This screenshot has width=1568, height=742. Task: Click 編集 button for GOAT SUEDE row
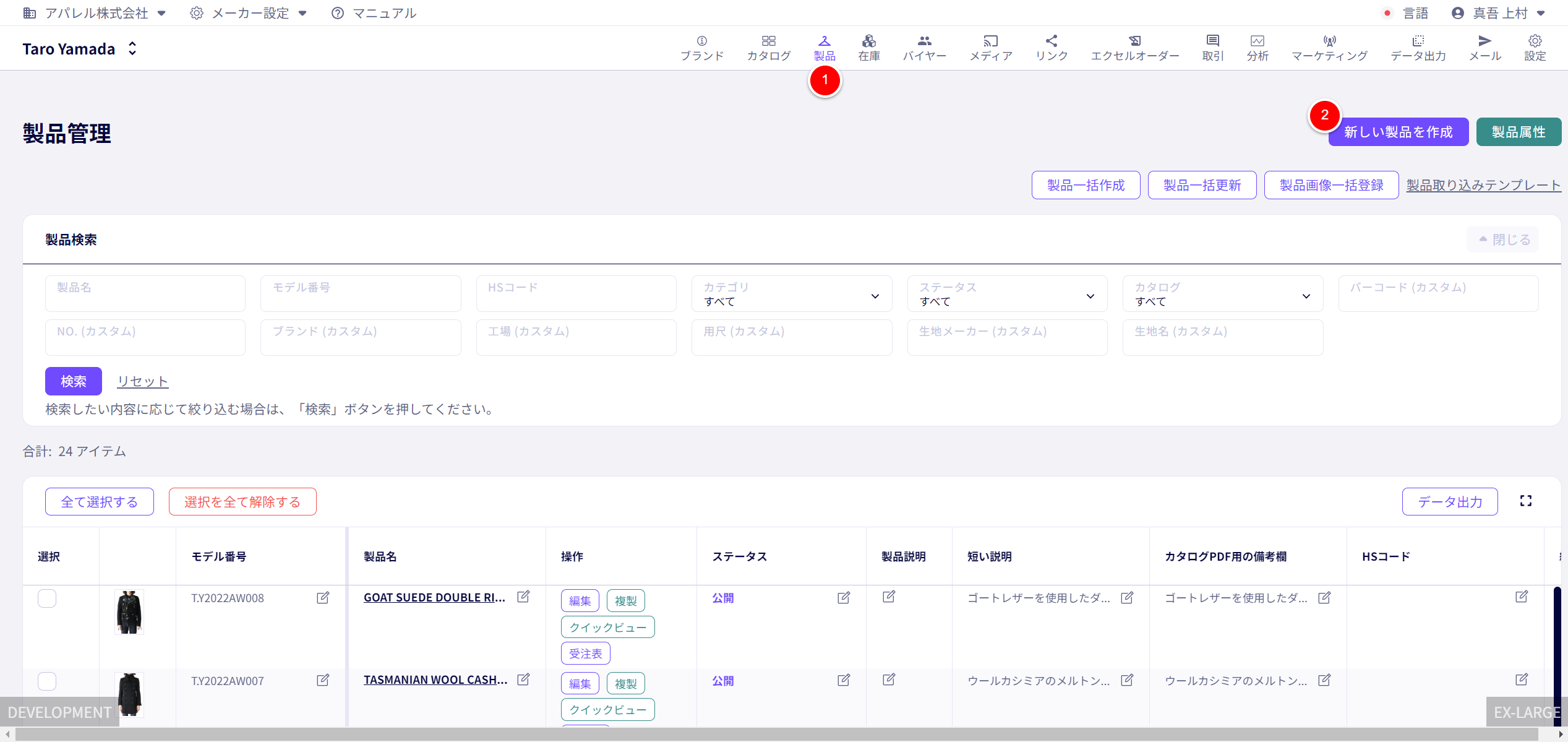(580, 601)
